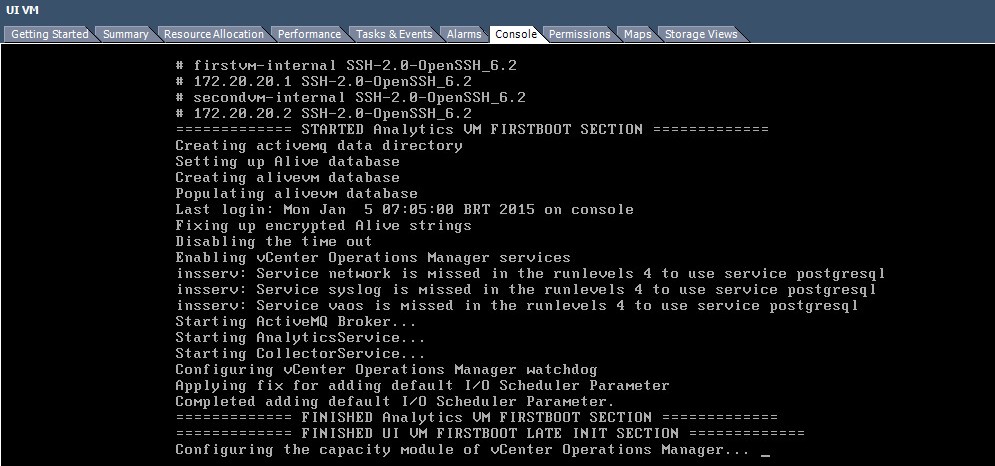Open the Storage Views tab

click(x=701, y=34)
